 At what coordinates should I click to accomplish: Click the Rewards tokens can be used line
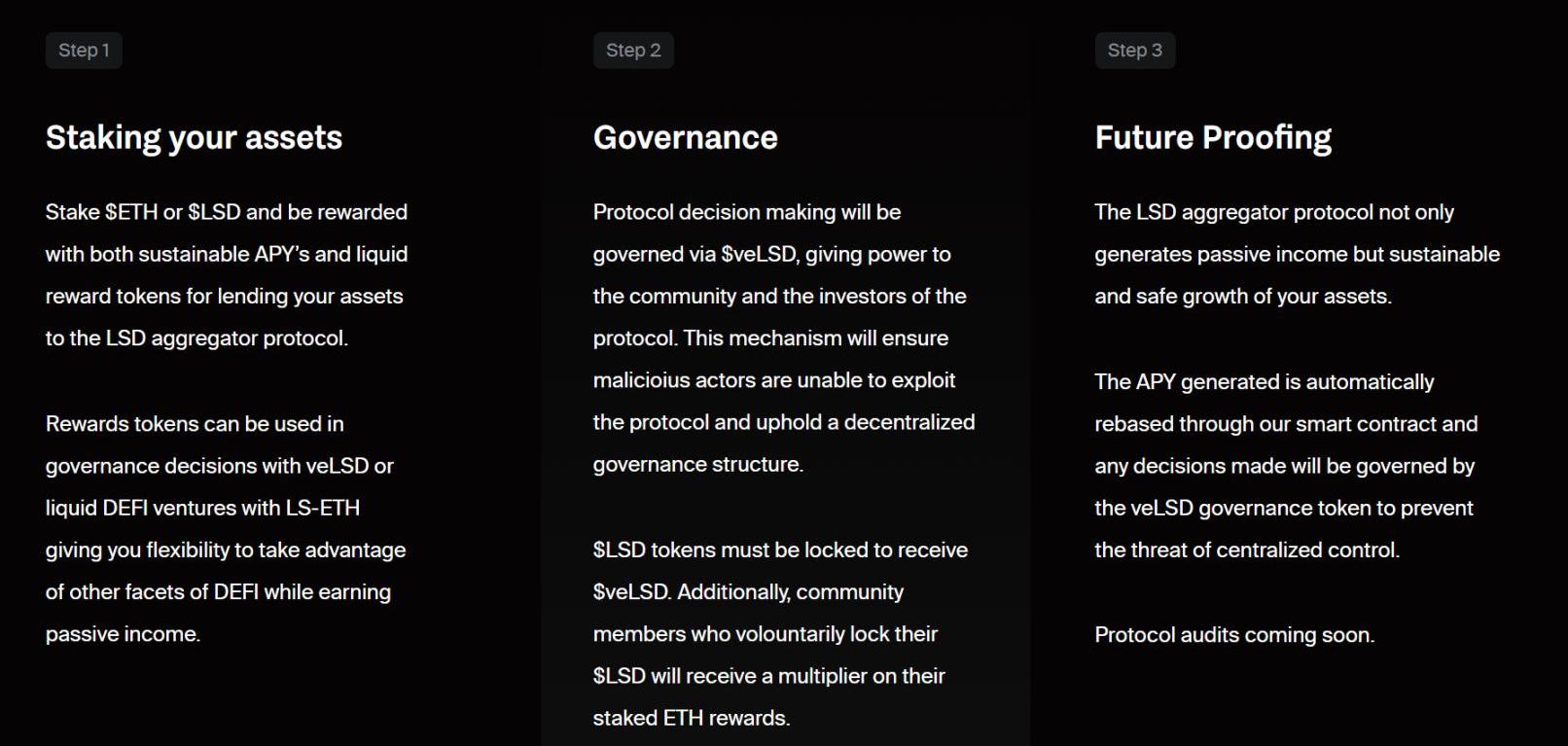click(195, 424)
